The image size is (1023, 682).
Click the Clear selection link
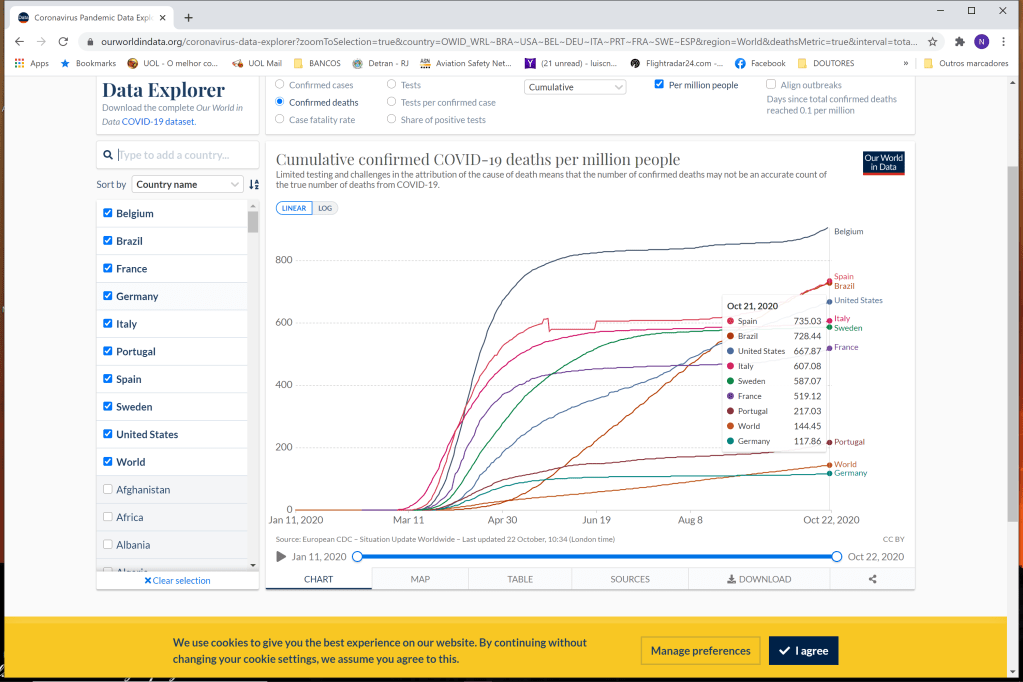tap(177, 580)
